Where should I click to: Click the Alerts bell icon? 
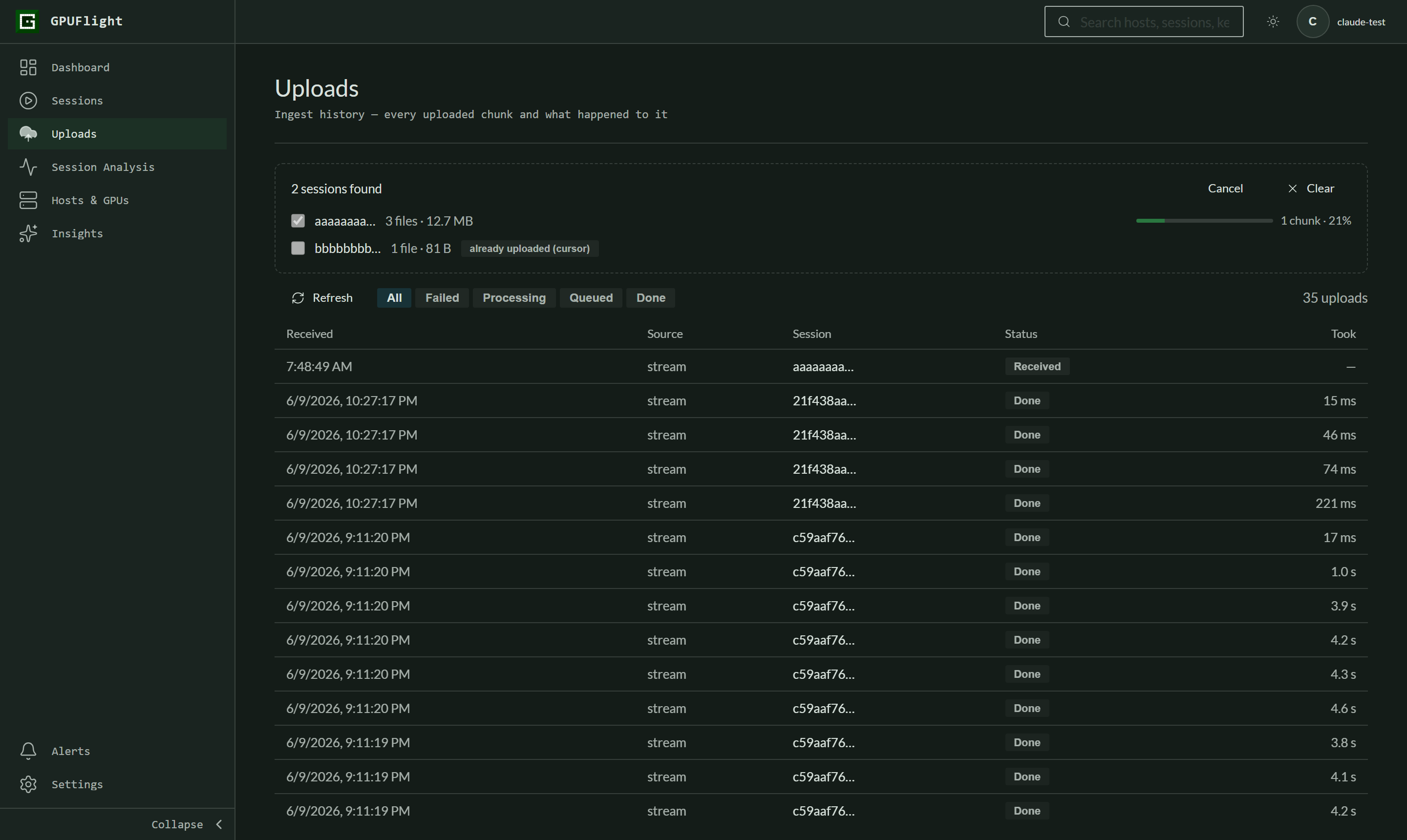(x=28, y=751)
